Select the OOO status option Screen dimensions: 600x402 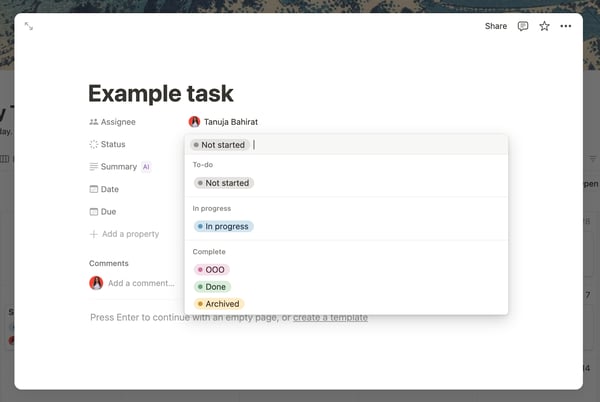point(212,270)
